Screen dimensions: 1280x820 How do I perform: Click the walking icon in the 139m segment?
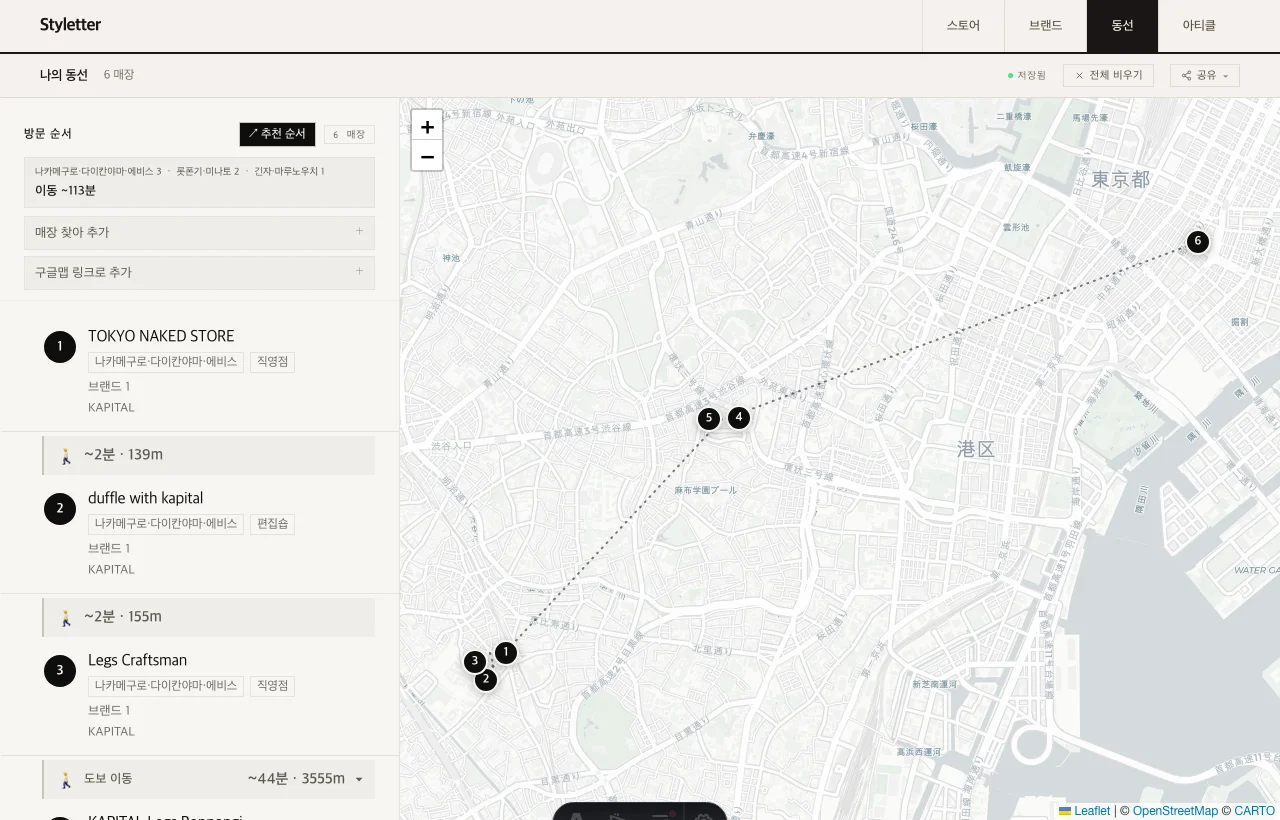coord(66,455)
